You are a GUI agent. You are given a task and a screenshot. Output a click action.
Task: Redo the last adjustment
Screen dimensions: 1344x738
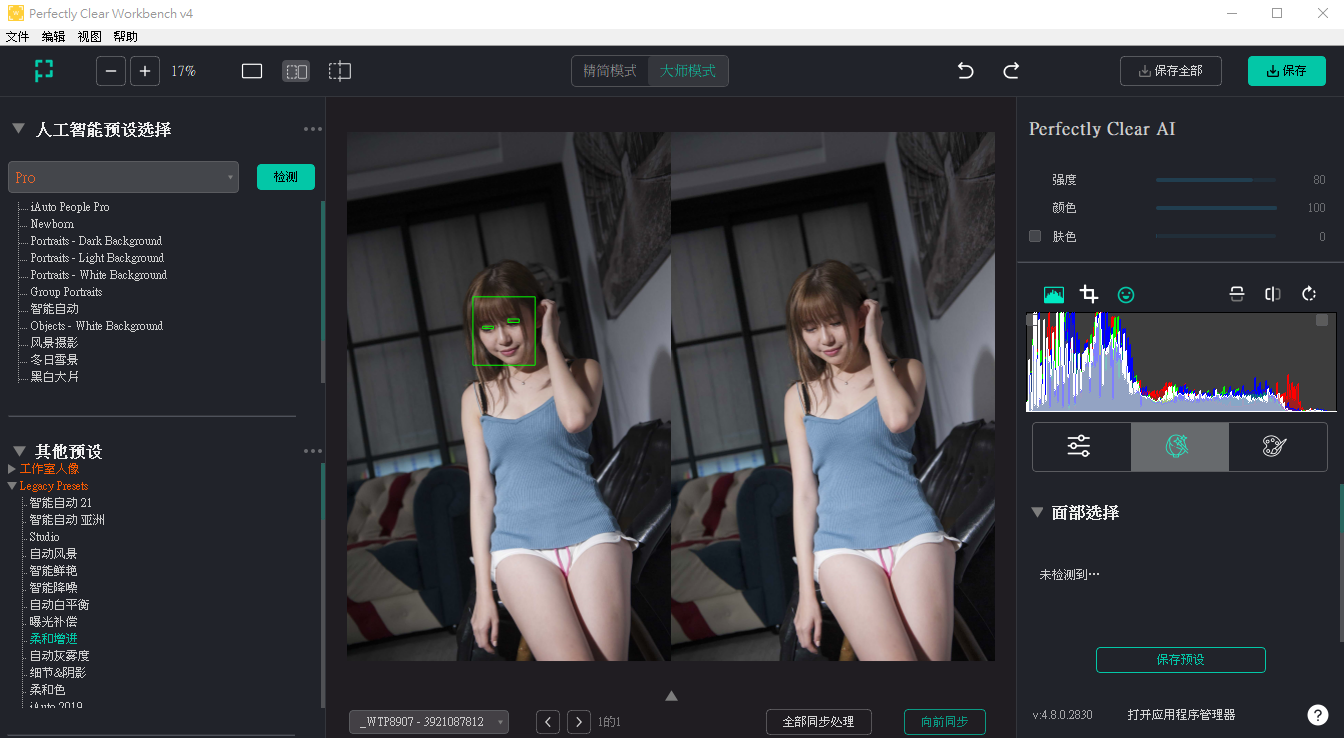tap(1011, 71)
